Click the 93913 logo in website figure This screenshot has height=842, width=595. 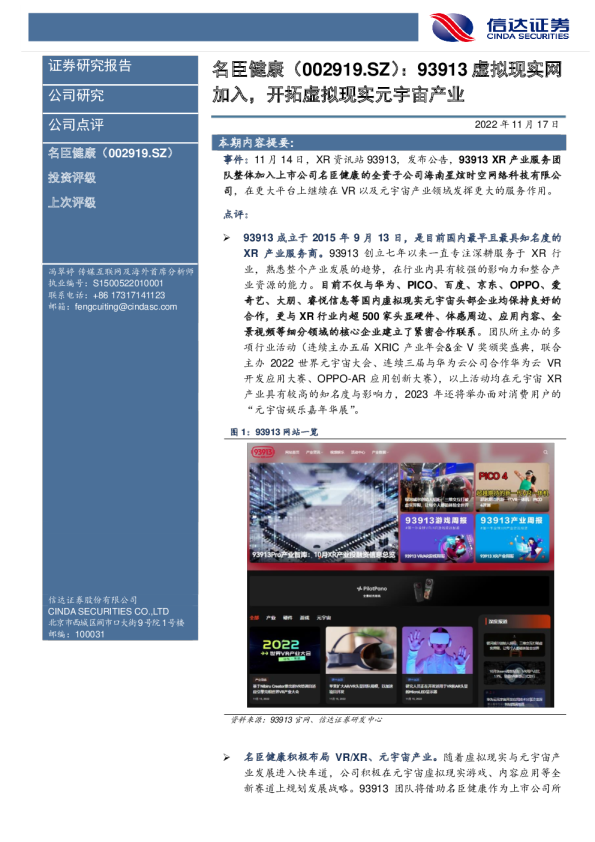click(263, 452)
